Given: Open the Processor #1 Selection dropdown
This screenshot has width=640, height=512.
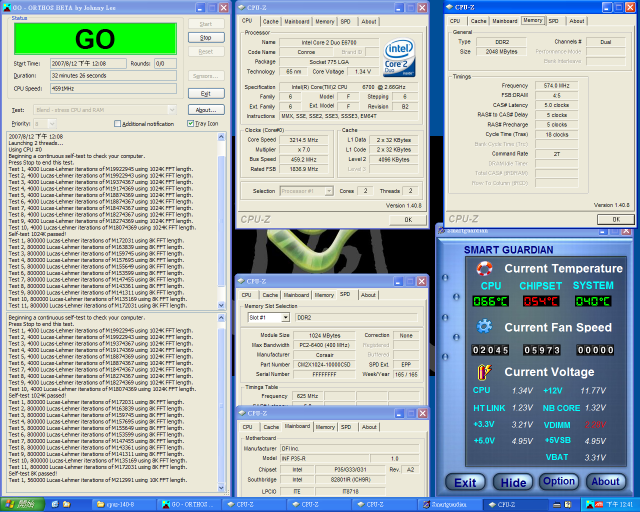Looking at the screenshot, I should [x=329, y=191].
